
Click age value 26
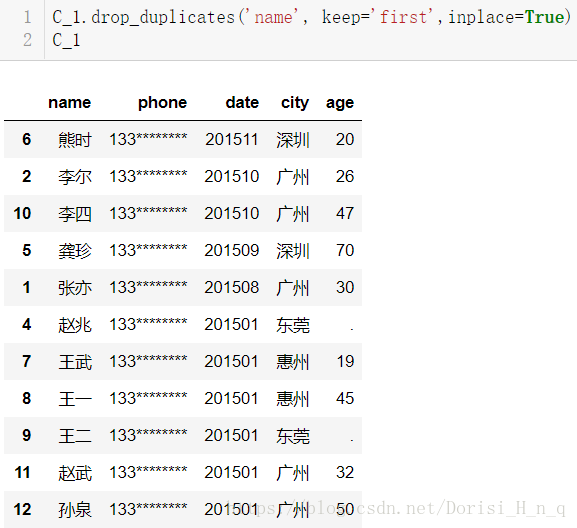click(345, 176)
